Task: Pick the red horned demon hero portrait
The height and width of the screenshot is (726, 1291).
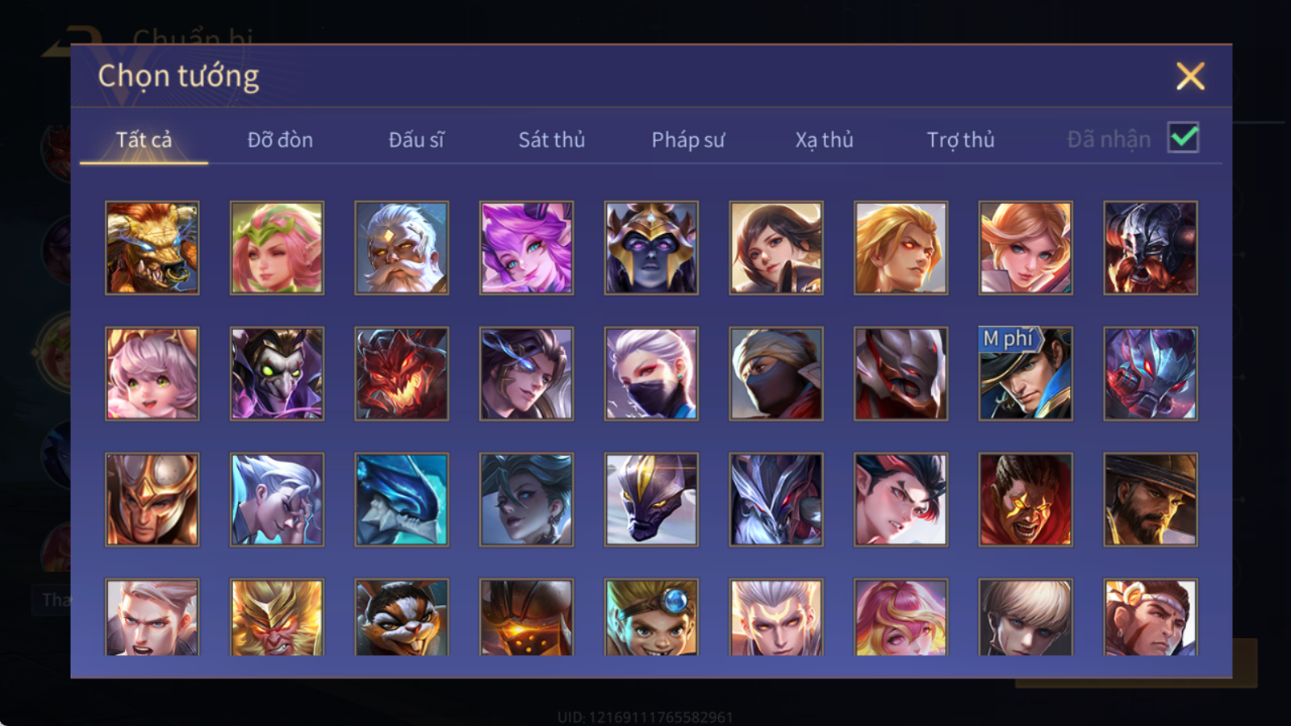Action: tap(402, 374)
